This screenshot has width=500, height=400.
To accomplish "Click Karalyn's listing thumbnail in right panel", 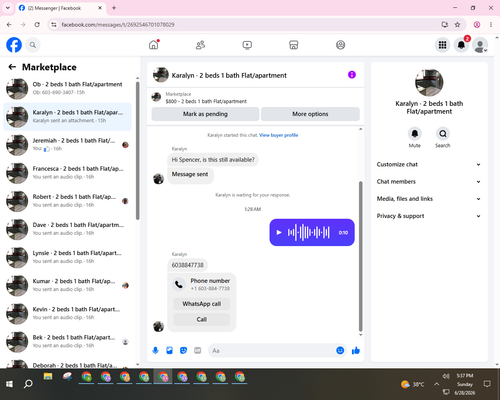I will pos(429,83).
